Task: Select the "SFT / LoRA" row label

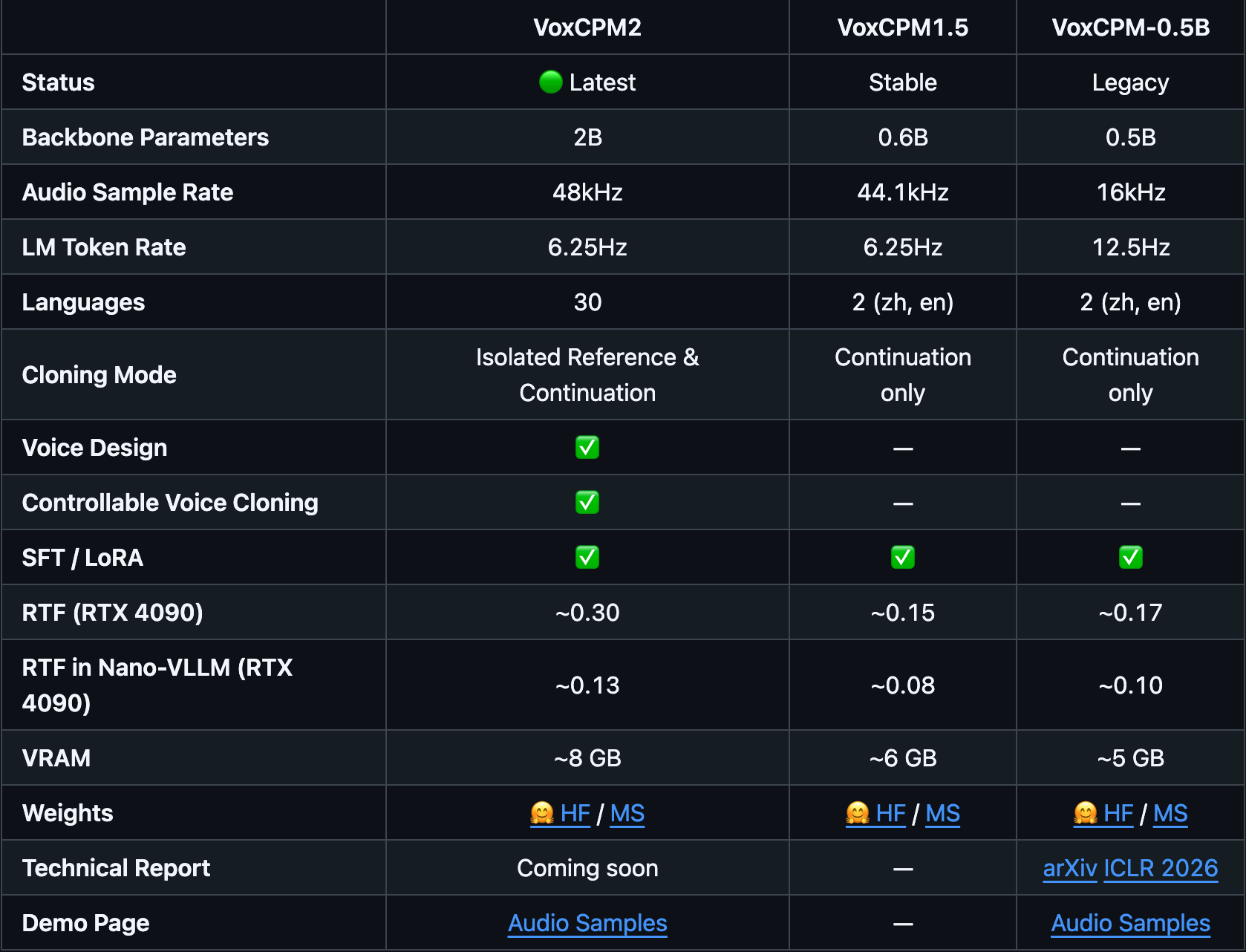Action: (82, 558)
